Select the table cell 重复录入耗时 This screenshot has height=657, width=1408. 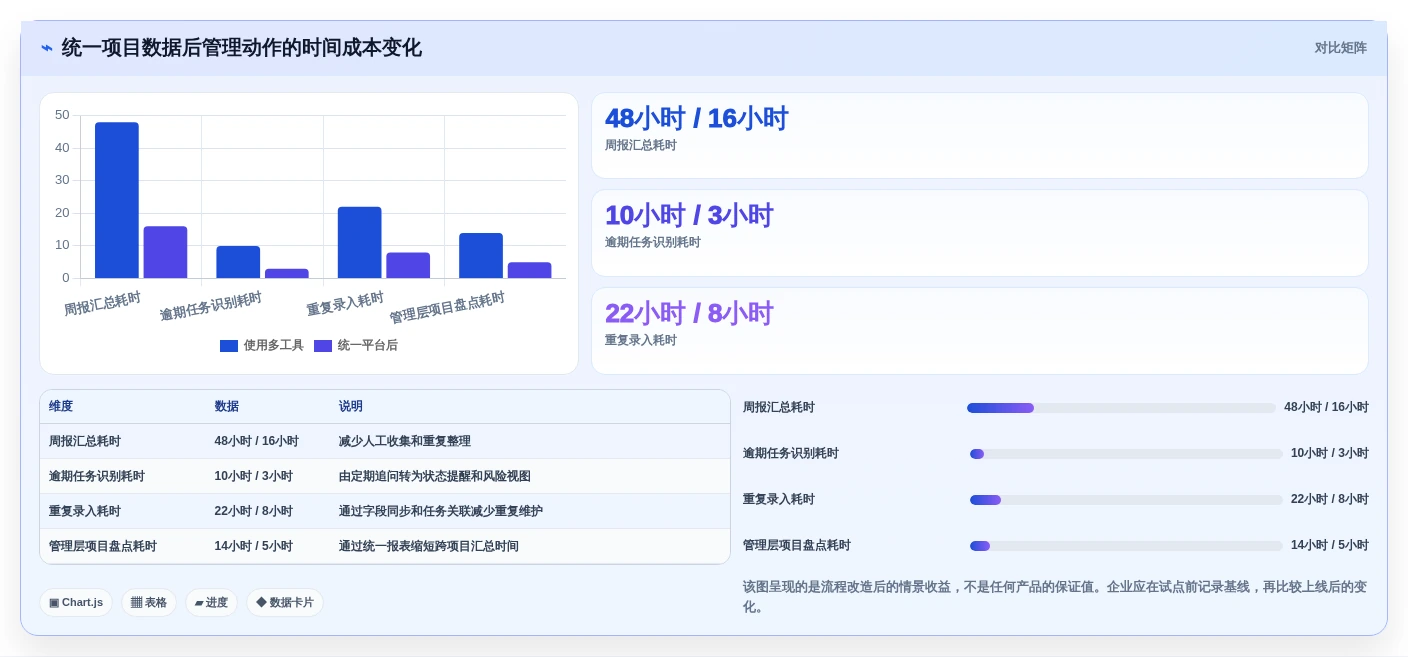85,511
